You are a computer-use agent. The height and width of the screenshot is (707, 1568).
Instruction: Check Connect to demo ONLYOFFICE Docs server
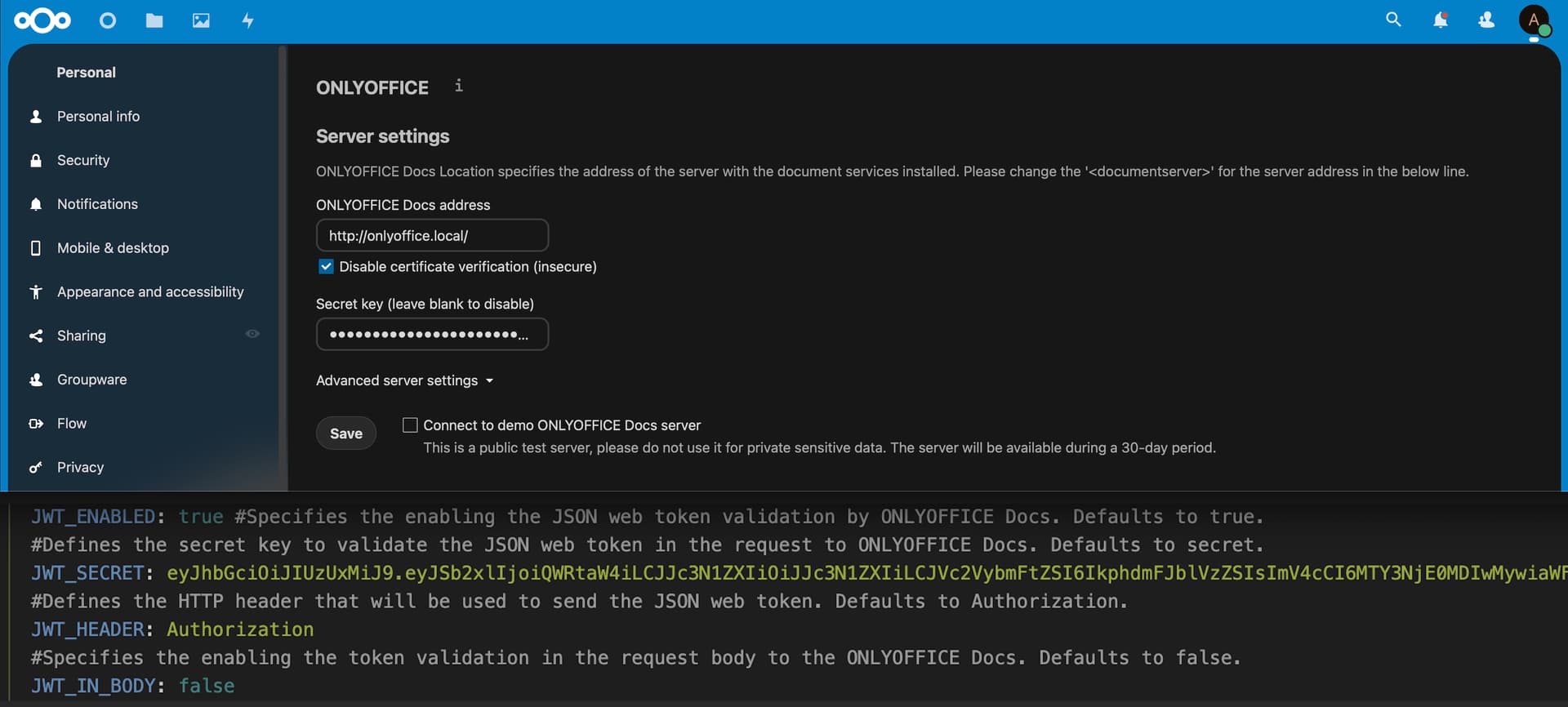tap(410, 425)
